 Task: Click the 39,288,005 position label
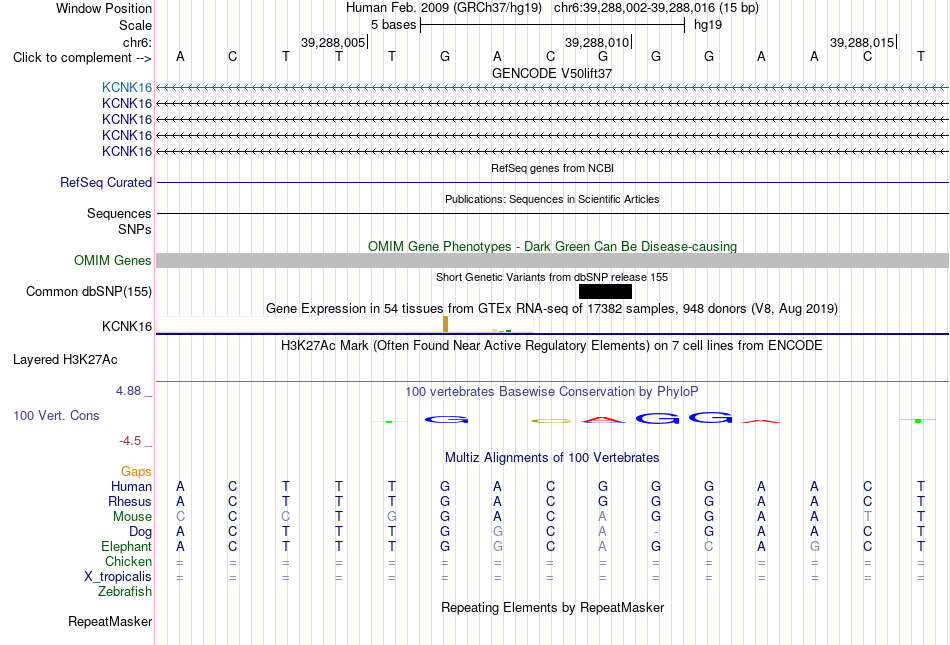click(333, 42)
